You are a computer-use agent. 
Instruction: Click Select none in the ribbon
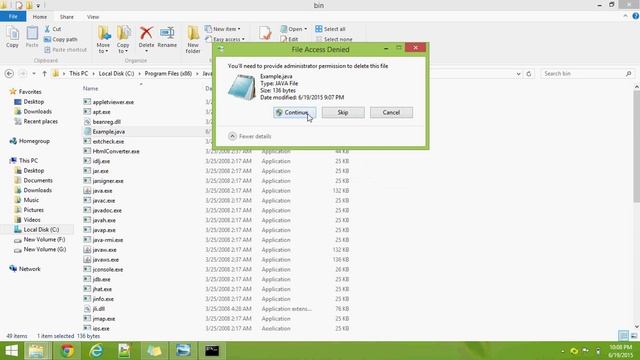click(x=334, y=39)
